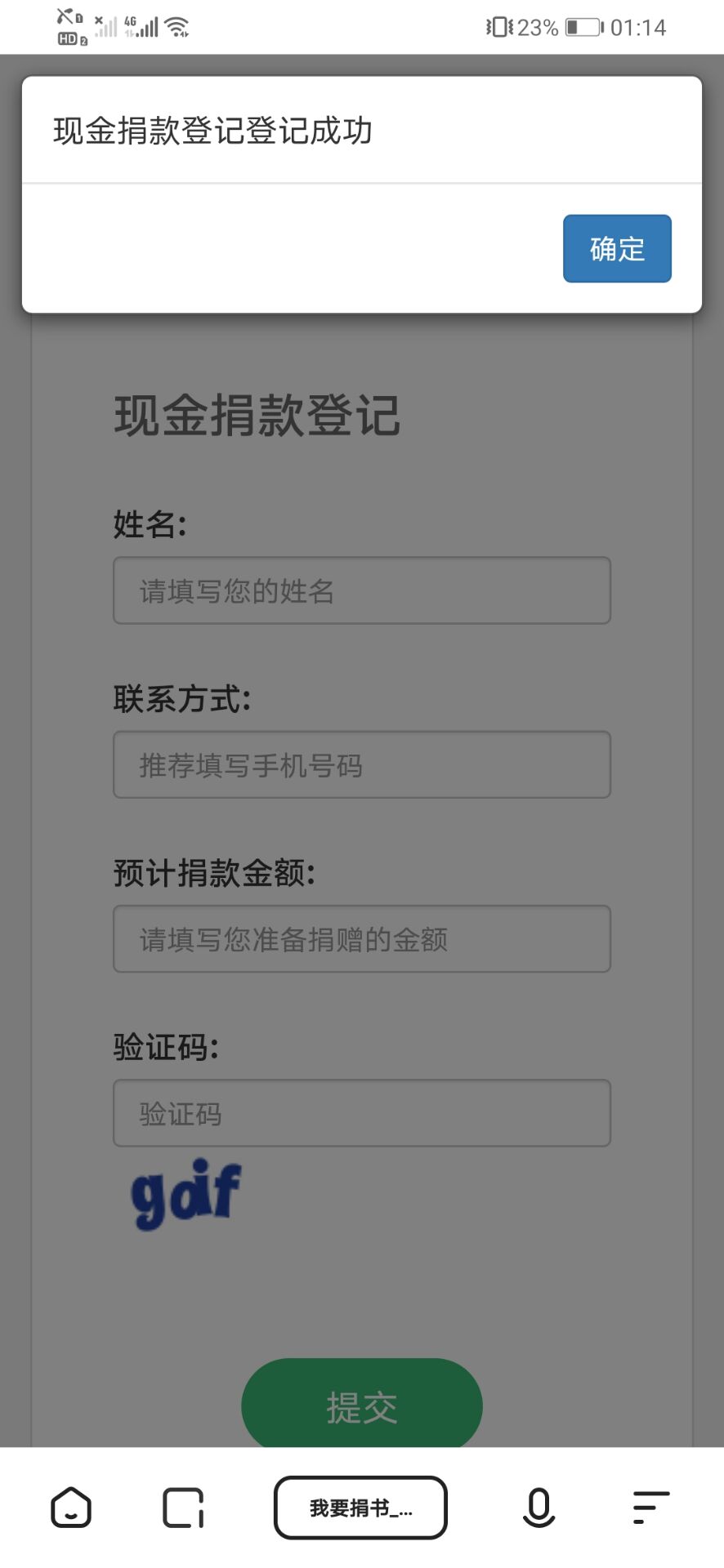Focus the 验证码 captcha input field
The width and height of the screenshot is (724, 1568).
pos(361,1113)
